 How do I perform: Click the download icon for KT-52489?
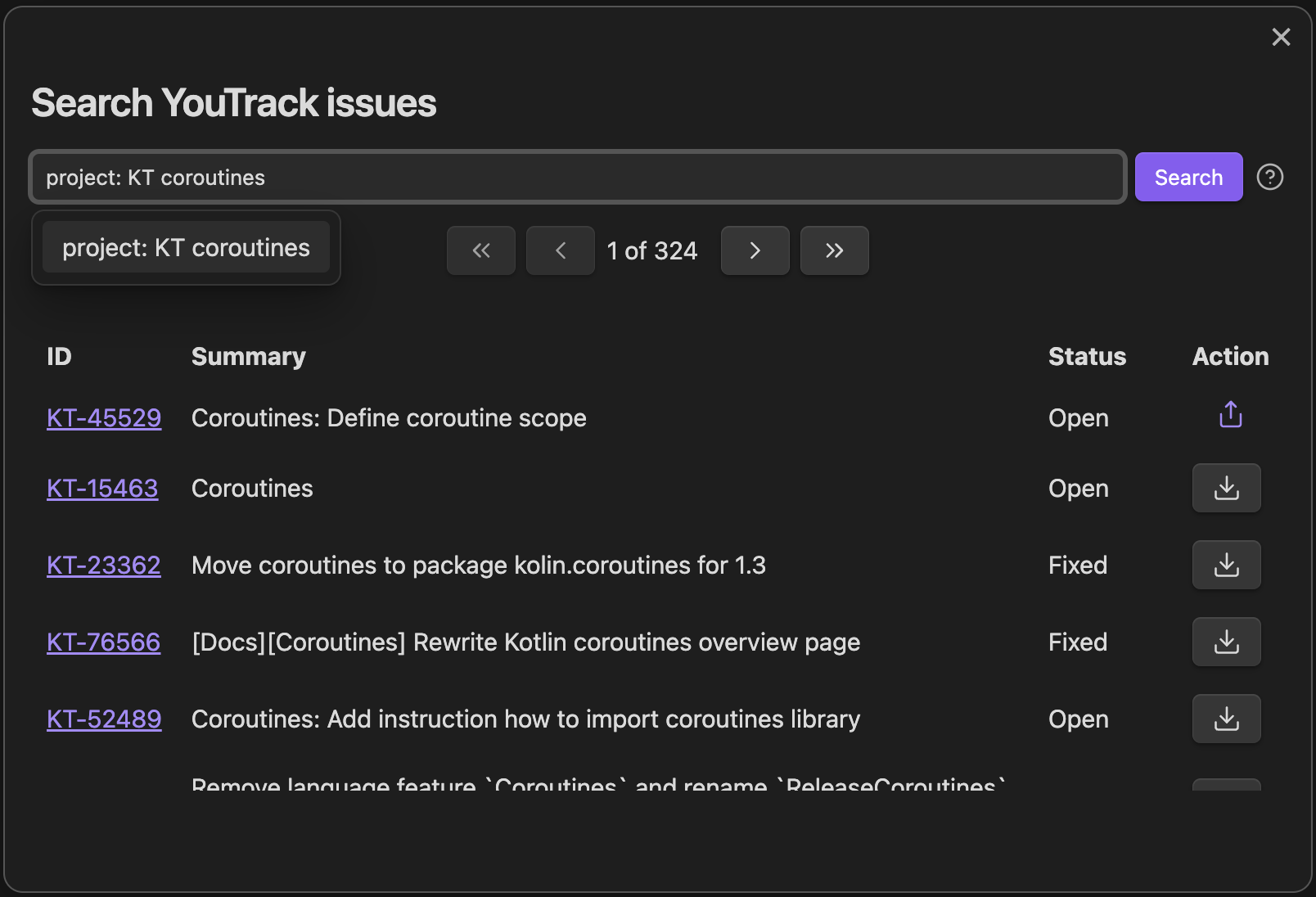(1227, 719)
